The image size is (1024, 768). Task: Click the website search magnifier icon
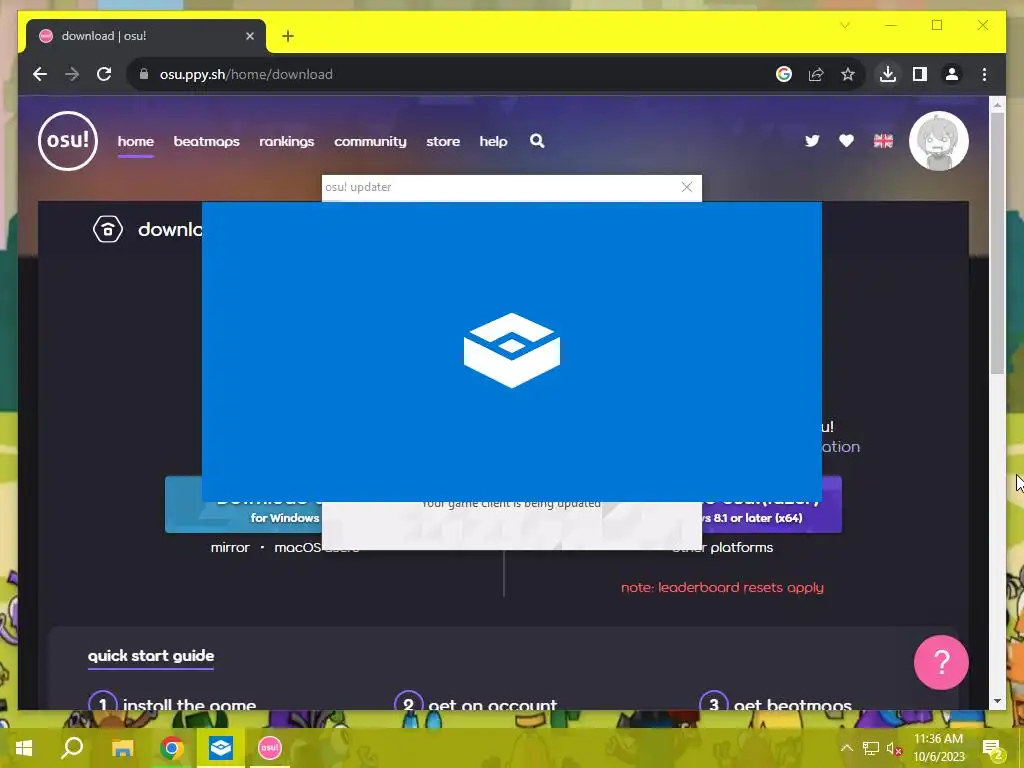[537, 140]
